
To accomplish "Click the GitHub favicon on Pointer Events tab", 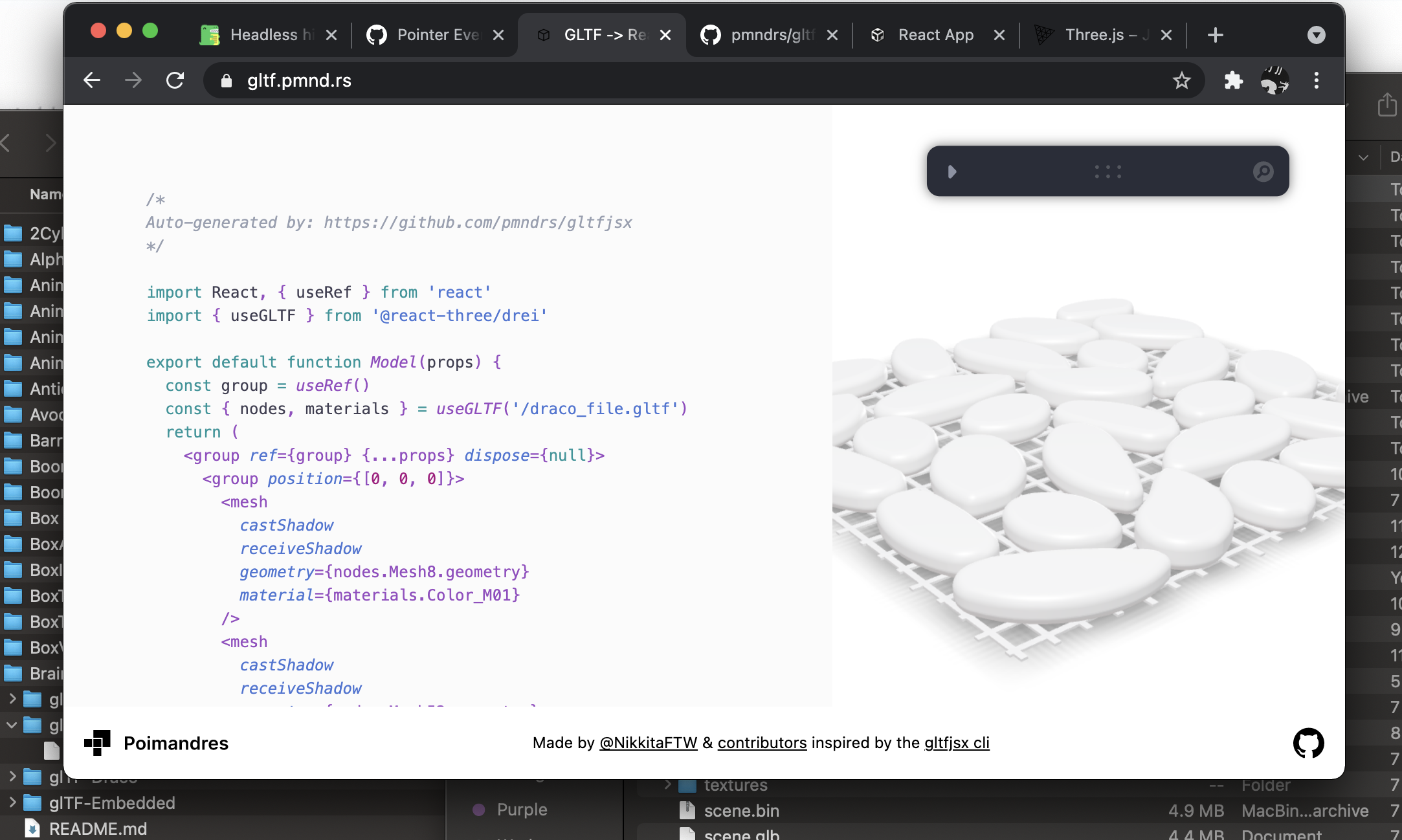I will pos(377,35).
